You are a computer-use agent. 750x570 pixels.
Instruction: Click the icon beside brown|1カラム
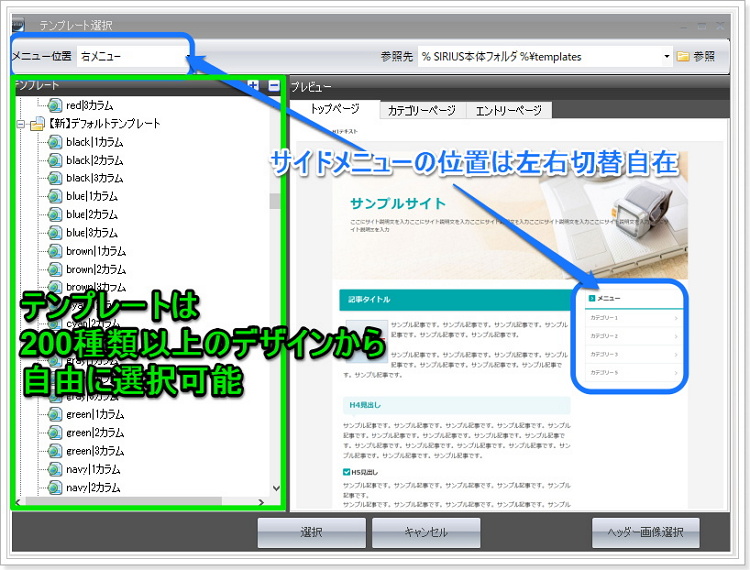pyautogui.click(x=55, y=251)
